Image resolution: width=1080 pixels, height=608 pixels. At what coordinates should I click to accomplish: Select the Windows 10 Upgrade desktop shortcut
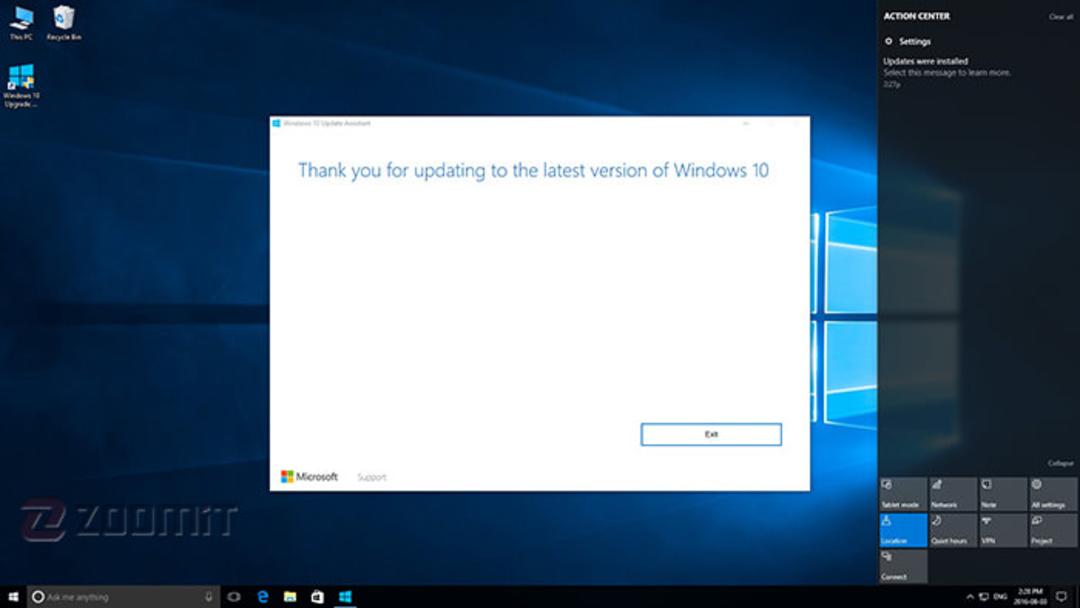click(21, 86)
